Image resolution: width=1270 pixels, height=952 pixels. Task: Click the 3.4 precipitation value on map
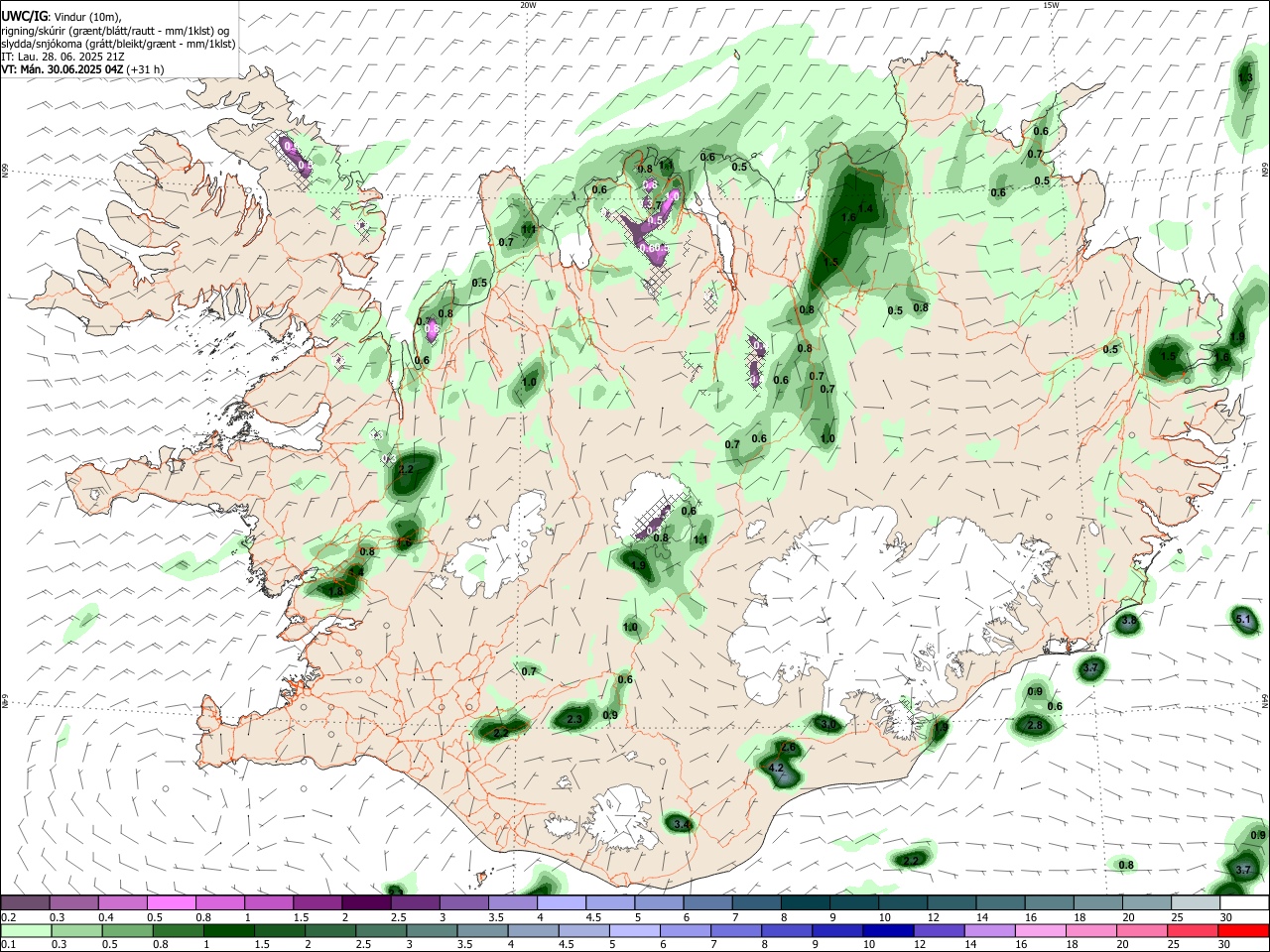(x=680, y=825)
